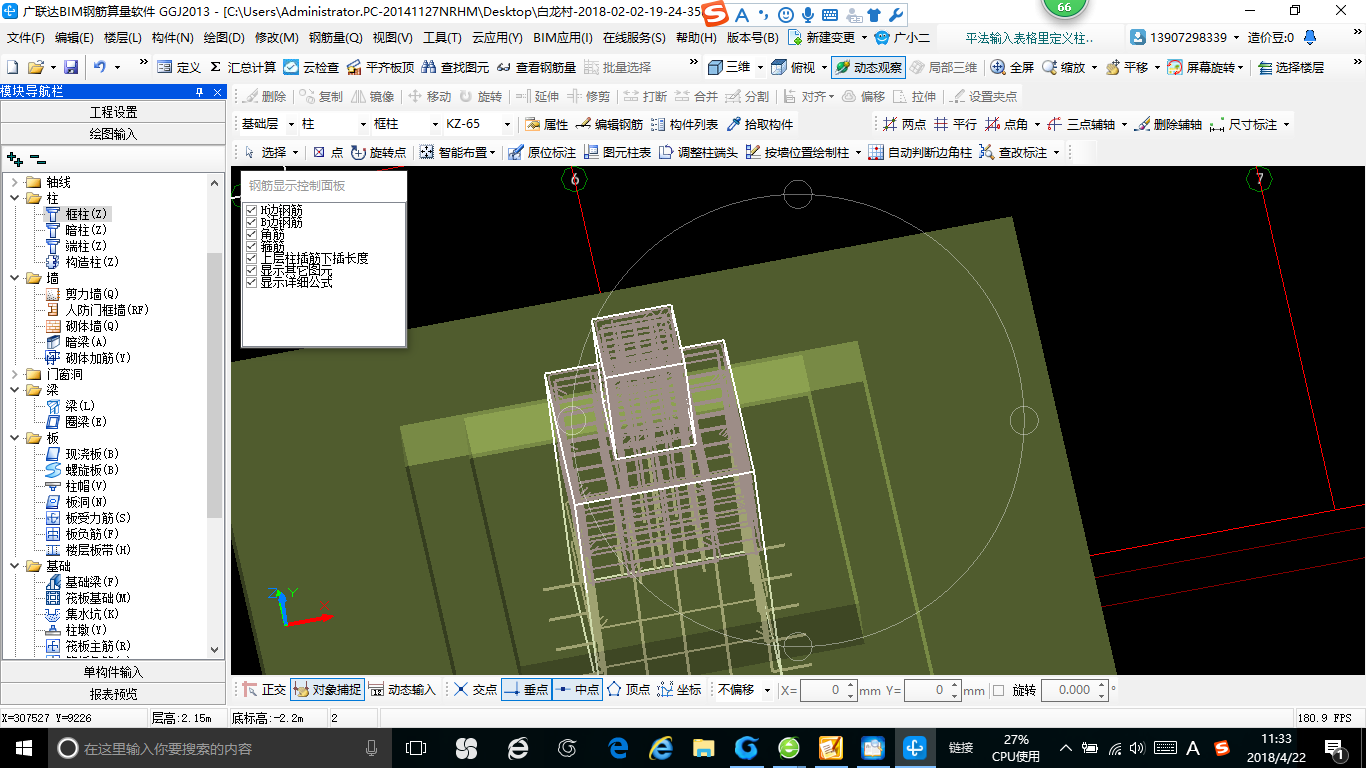The height and width of the screenshot is (768, 1366).
Task: Click the undo arrow icon
Action: click(x=100, y=67)
